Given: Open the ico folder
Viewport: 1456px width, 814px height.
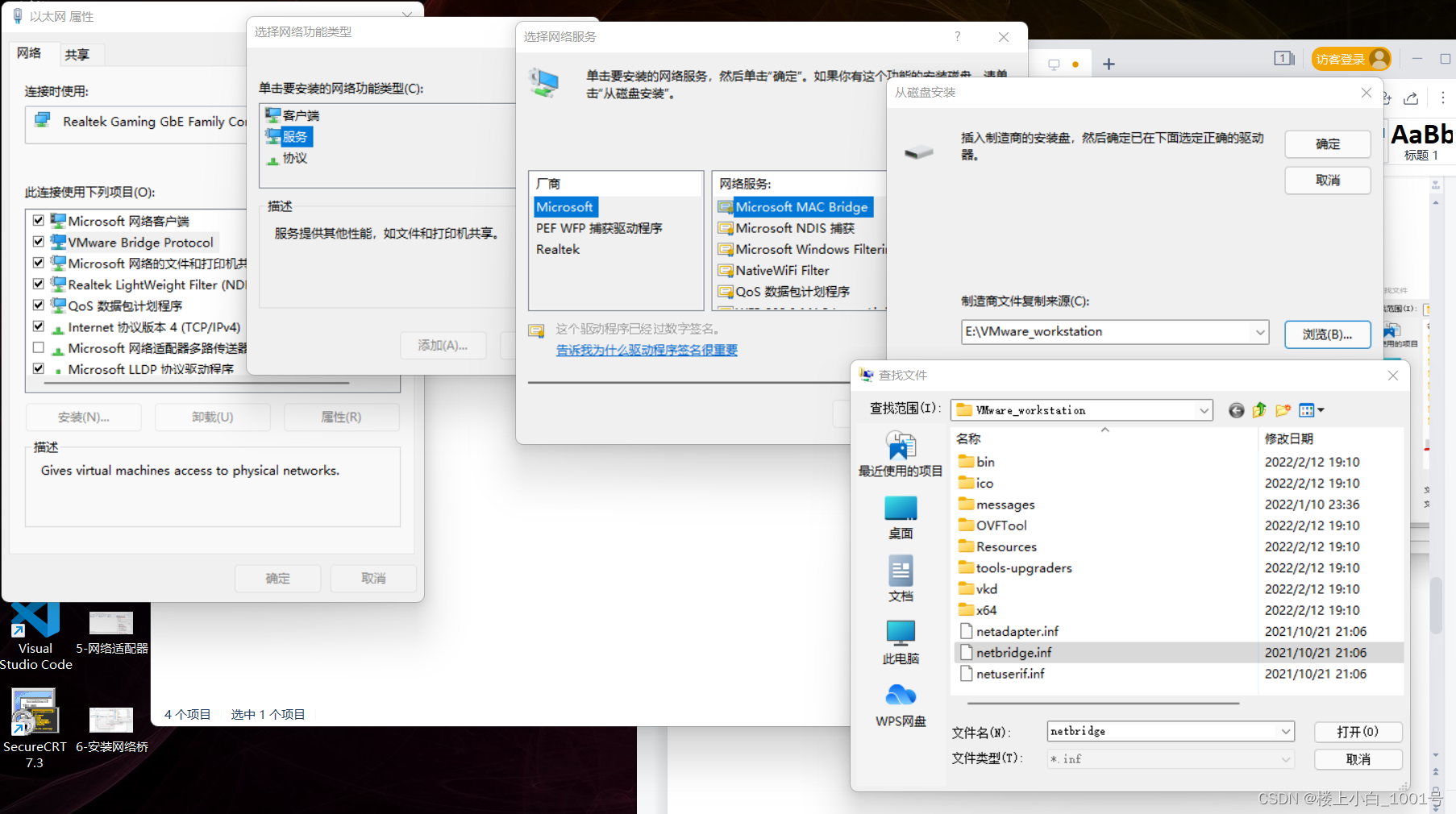Looking at the screenshot, I should pyautogui.click(x=984, y=484).
